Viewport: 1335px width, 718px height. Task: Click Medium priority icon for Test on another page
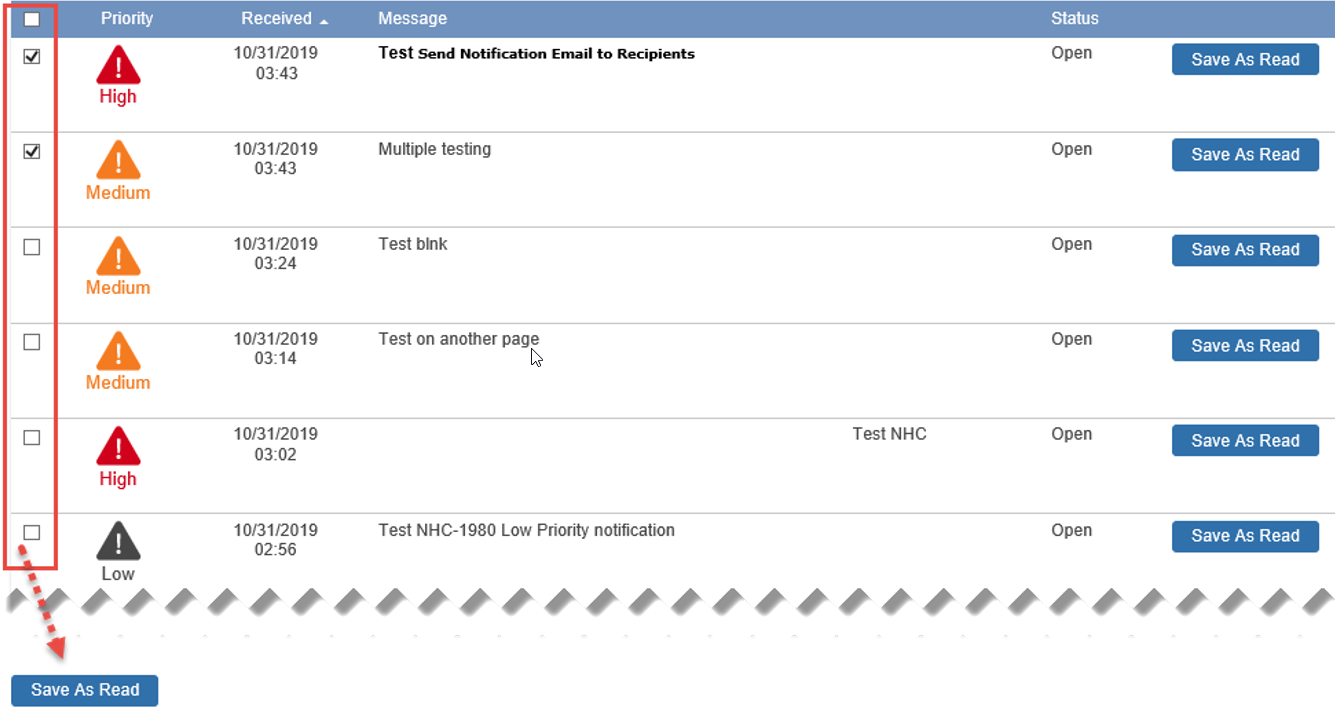click(x=118, y=352)
